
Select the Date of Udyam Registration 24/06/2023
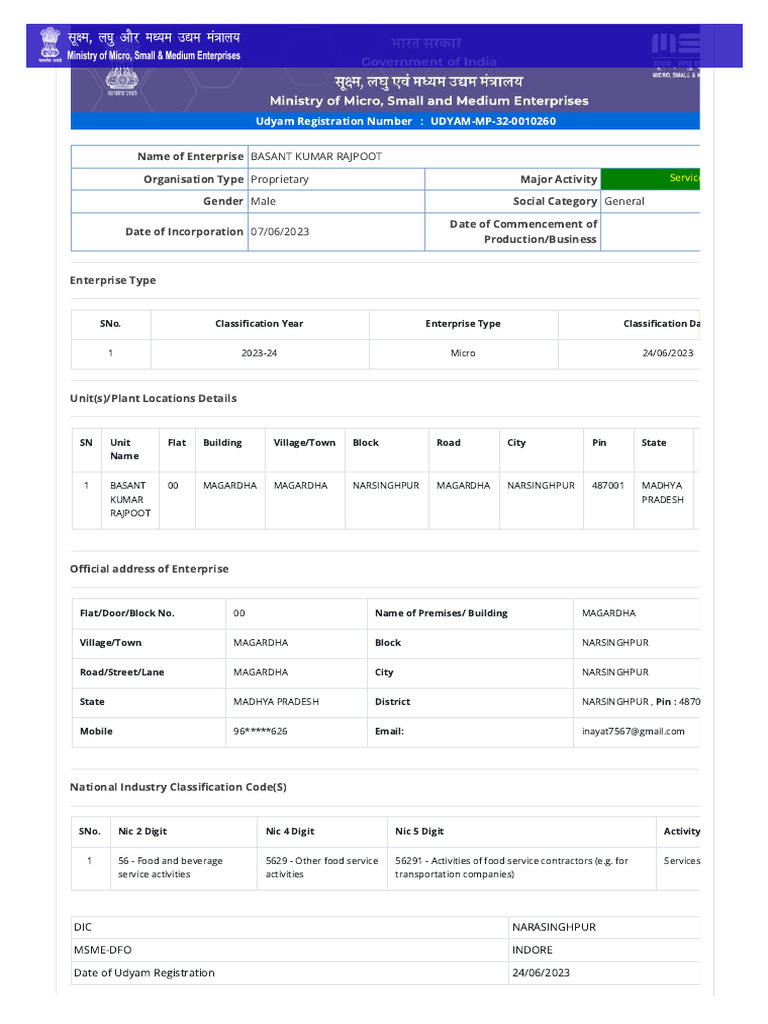[x=541, y=973]
